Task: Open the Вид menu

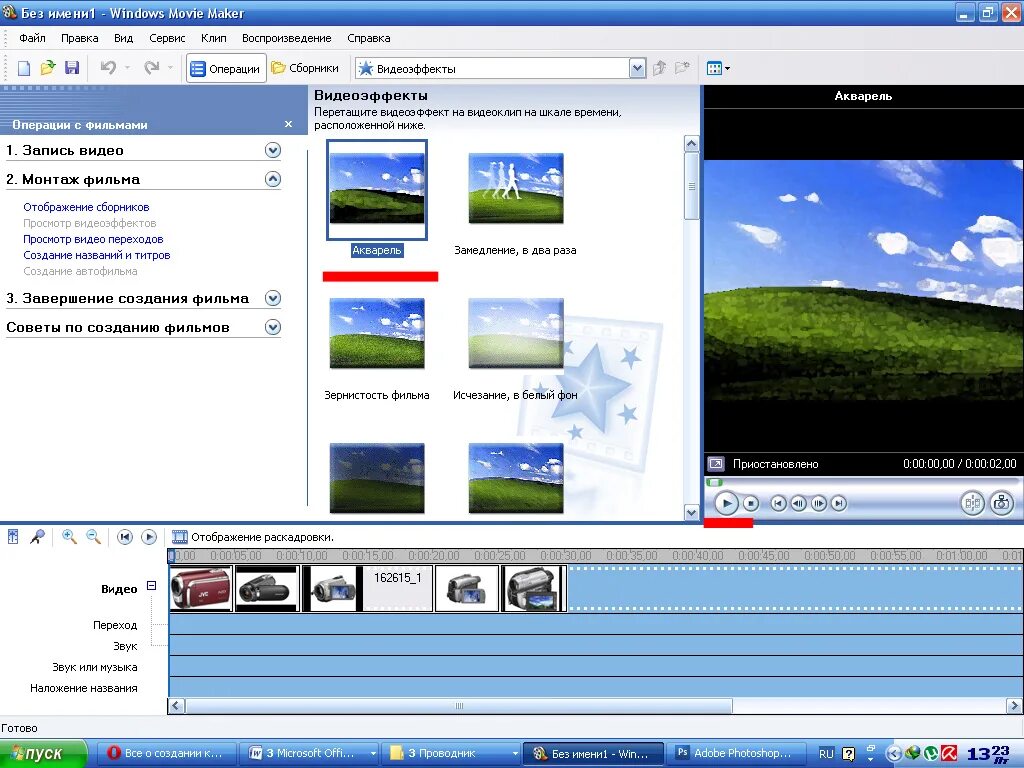Action: pyautogui.click(x=123, y=38)
